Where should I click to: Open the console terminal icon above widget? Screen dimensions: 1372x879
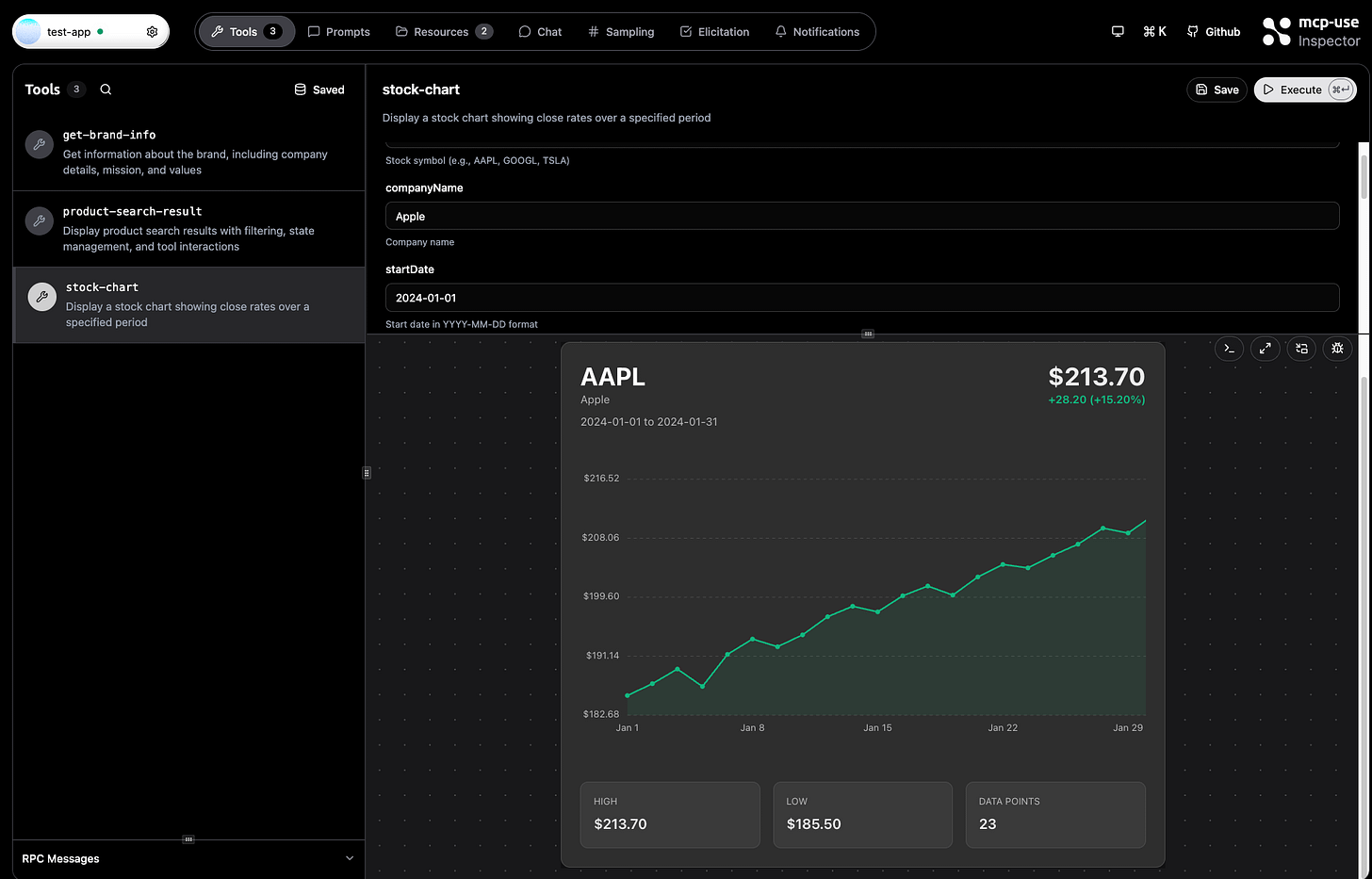1229,349
